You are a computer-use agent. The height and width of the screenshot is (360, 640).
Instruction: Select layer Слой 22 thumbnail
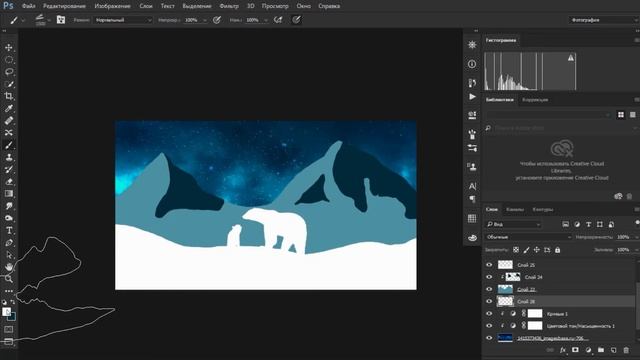(x=505, y=289)
